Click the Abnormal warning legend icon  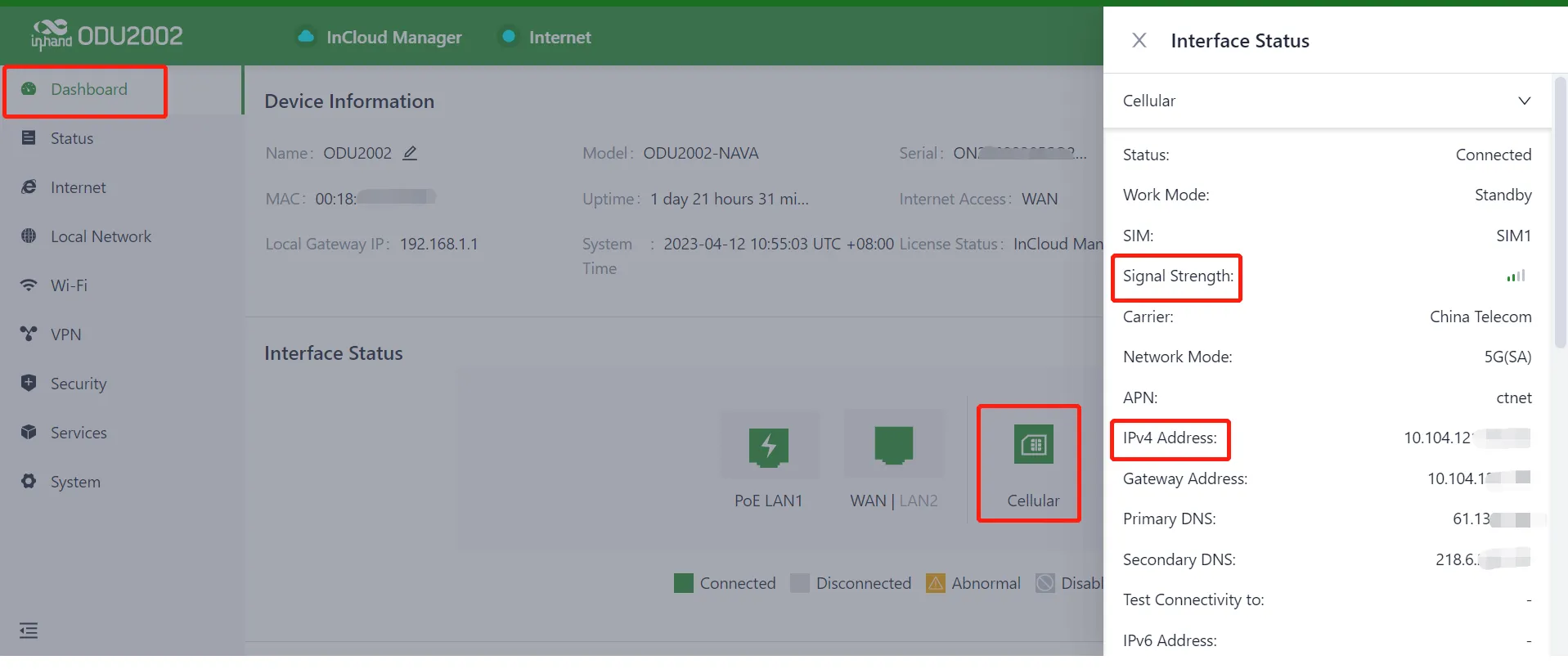pyautogui.click(x=935, y=583)
